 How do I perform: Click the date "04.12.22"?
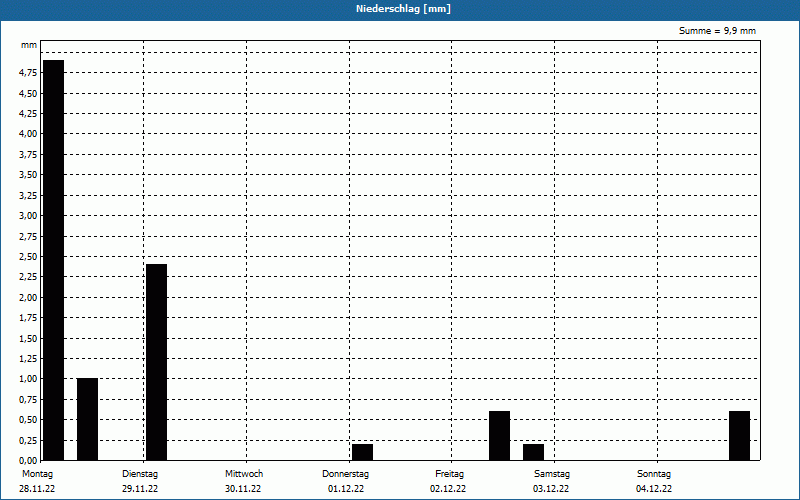coord(654,489)
